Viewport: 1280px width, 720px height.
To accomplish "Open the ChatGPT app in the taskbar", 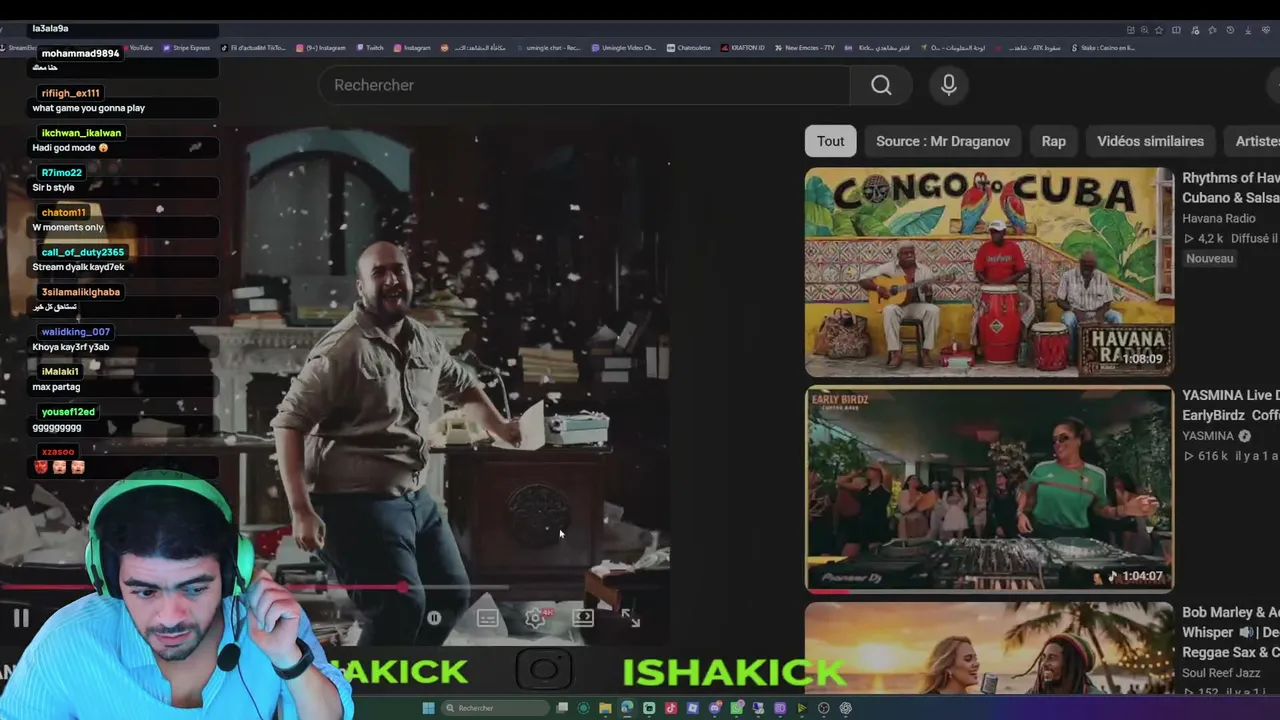I will point(846,708).
